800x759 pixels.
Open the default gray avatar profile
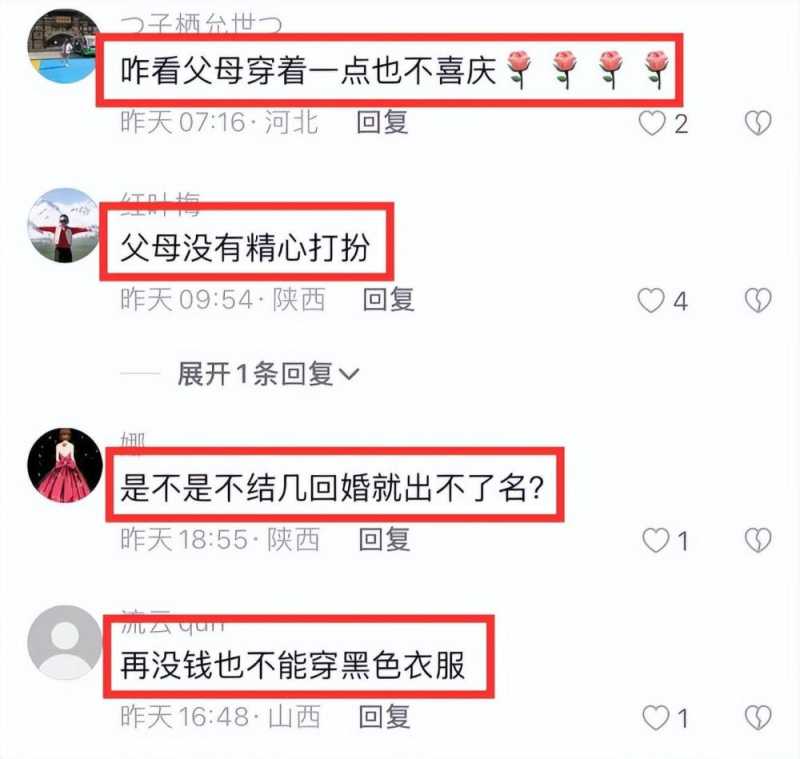point(65,643)
